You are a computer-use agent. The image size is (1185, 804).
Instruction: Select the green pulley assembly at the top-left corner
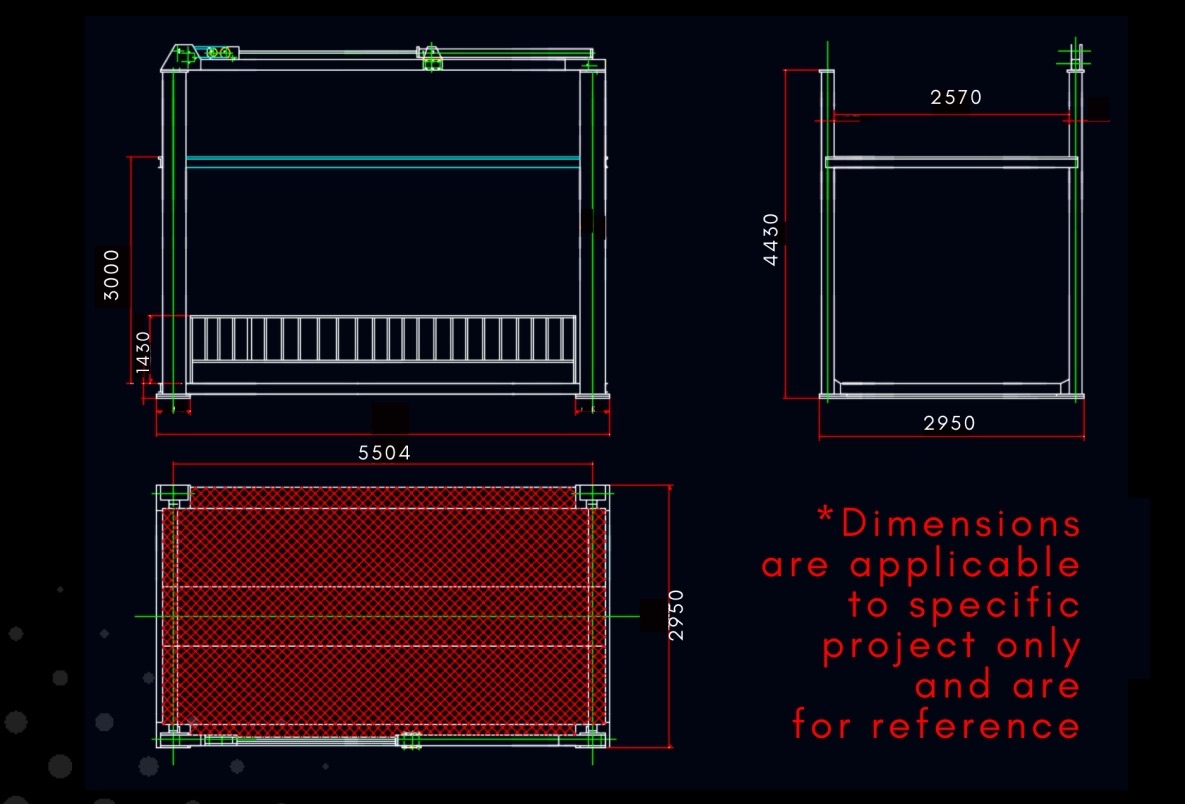pyautogui.click(x=218, y=53)
